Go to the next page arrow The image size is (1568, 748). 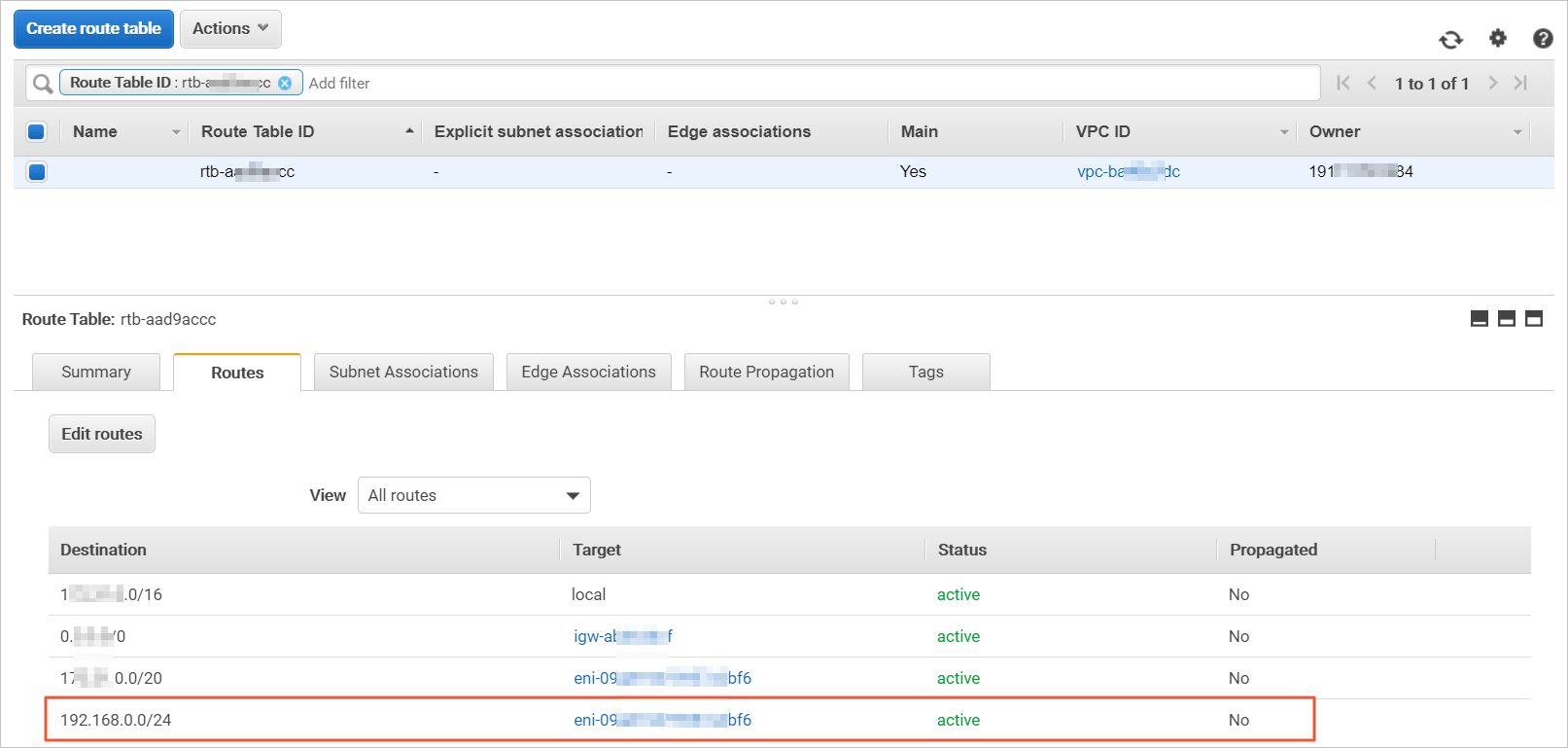[1493, 83]
